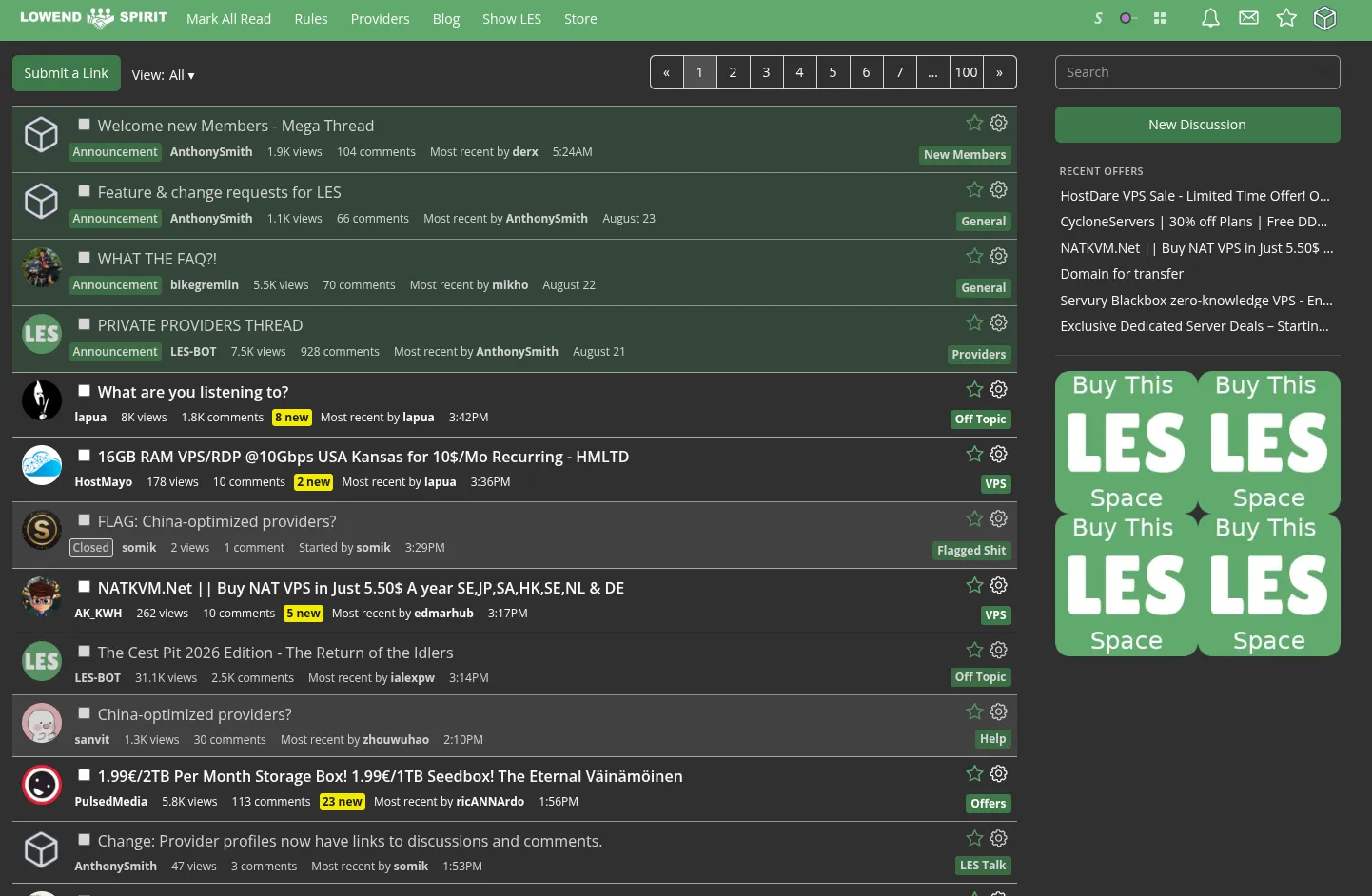The height and width of the screenshot is (896, 1372).
Task: Check the NATKVM.Net thread checkbox
Action: 84,587
